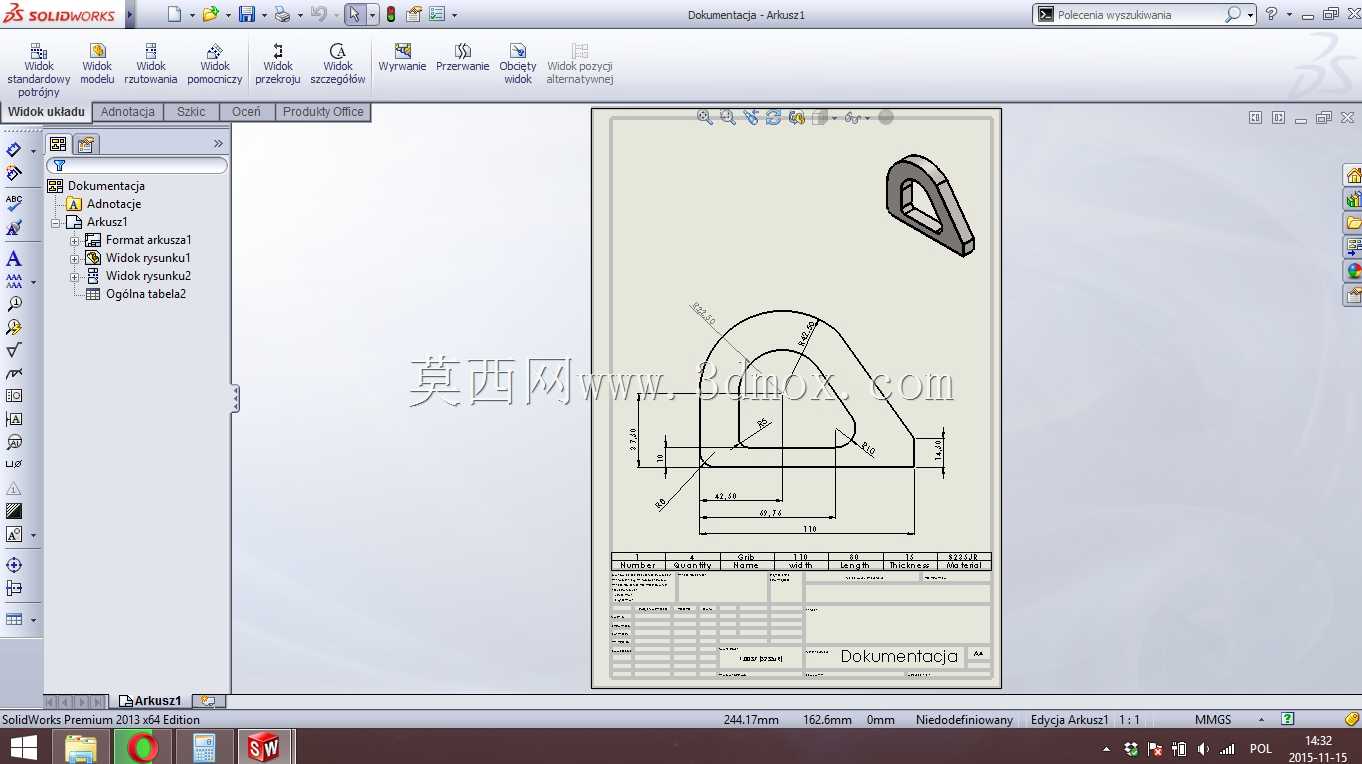
Task: Expand the FeatureManager panel chevron
Action: (218, 144)
